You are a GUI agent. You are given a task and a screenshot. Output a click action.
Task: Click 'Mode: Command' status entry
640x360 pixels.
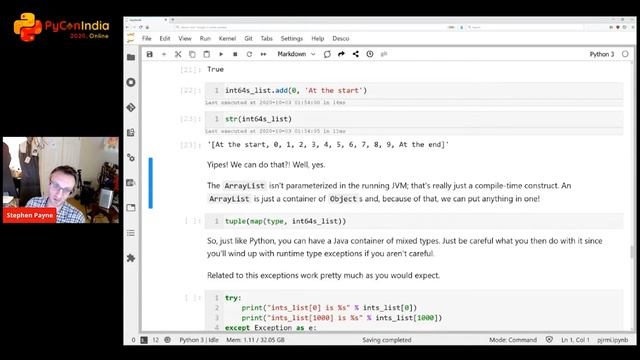click(x=513, y=340)
